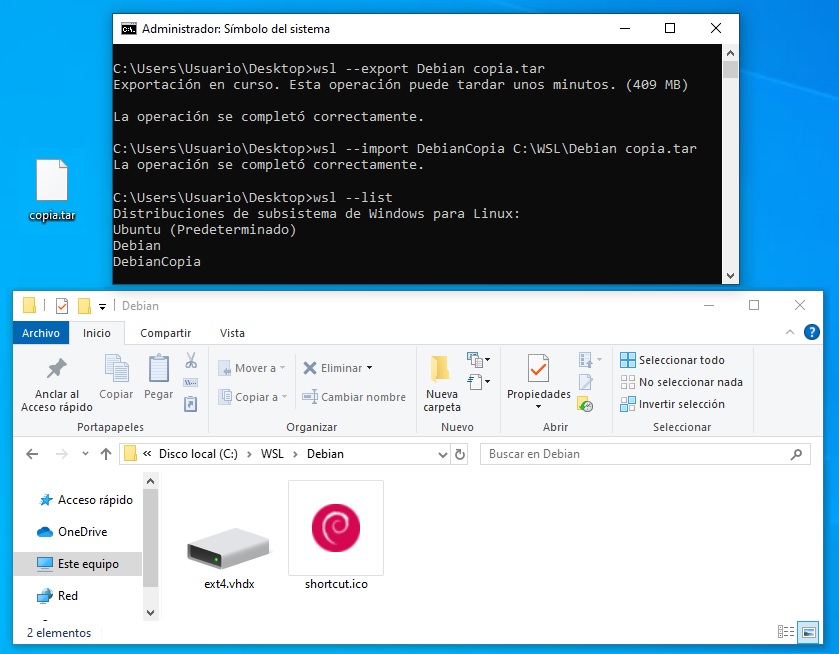Click WSL in the address breadcrumb
Viewport: 839px width, 654px height.
click(x=272, y=454)
